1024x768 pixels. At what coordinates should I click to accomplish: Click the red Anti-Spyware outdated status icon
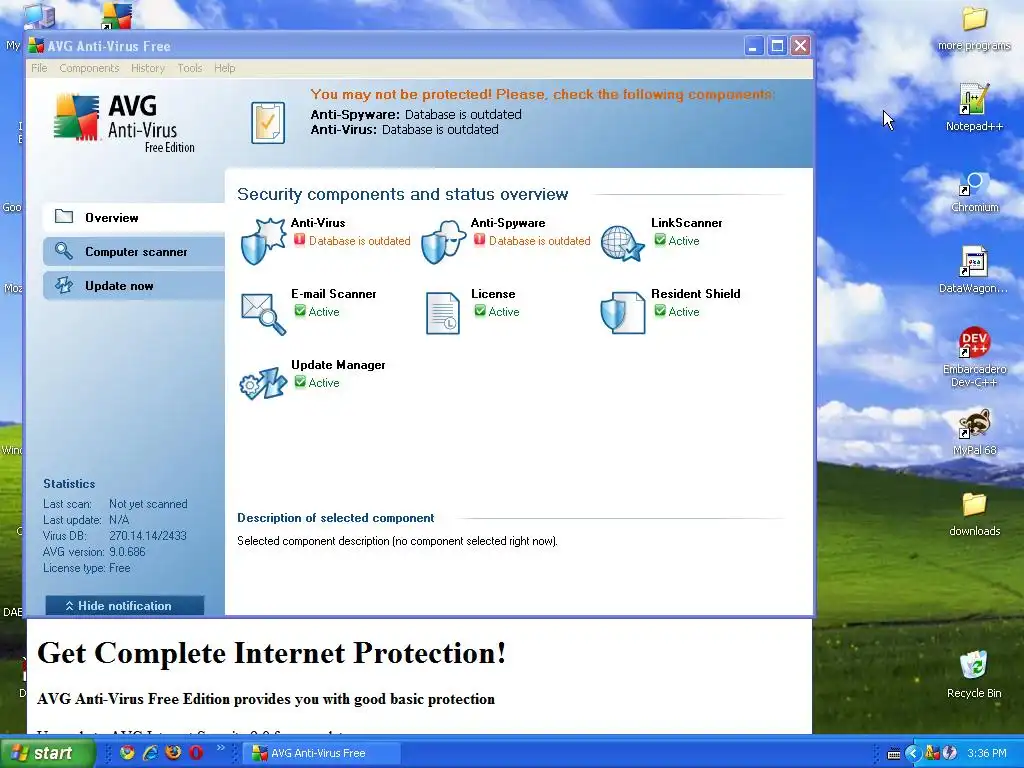click(479, 240)
